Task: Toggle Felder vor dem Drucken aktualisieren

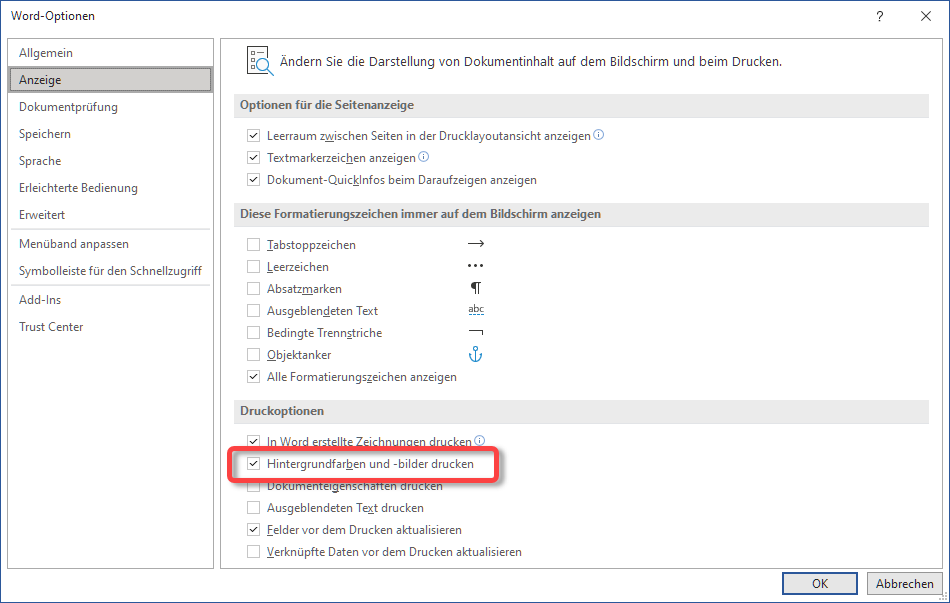Action: click(253, 530)
